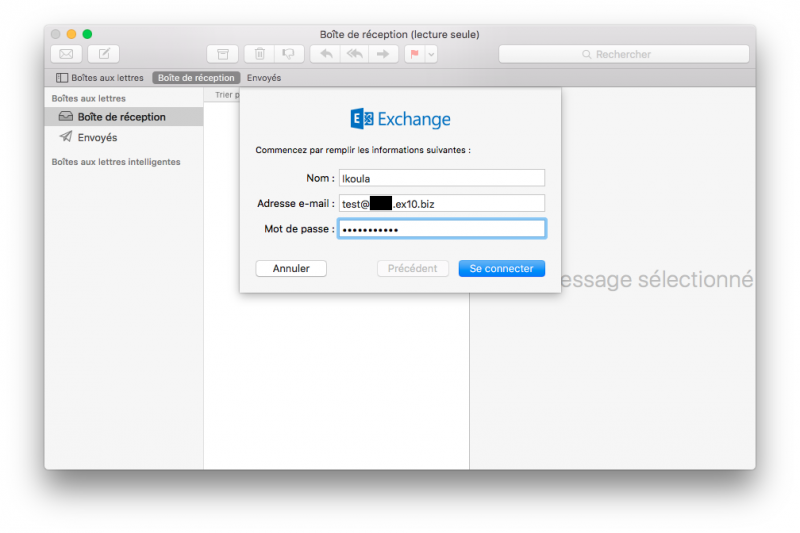The width and height of the screenshot is (800, 533).
Task: Click the Mot de passe field
Action: tap(442, 229)
